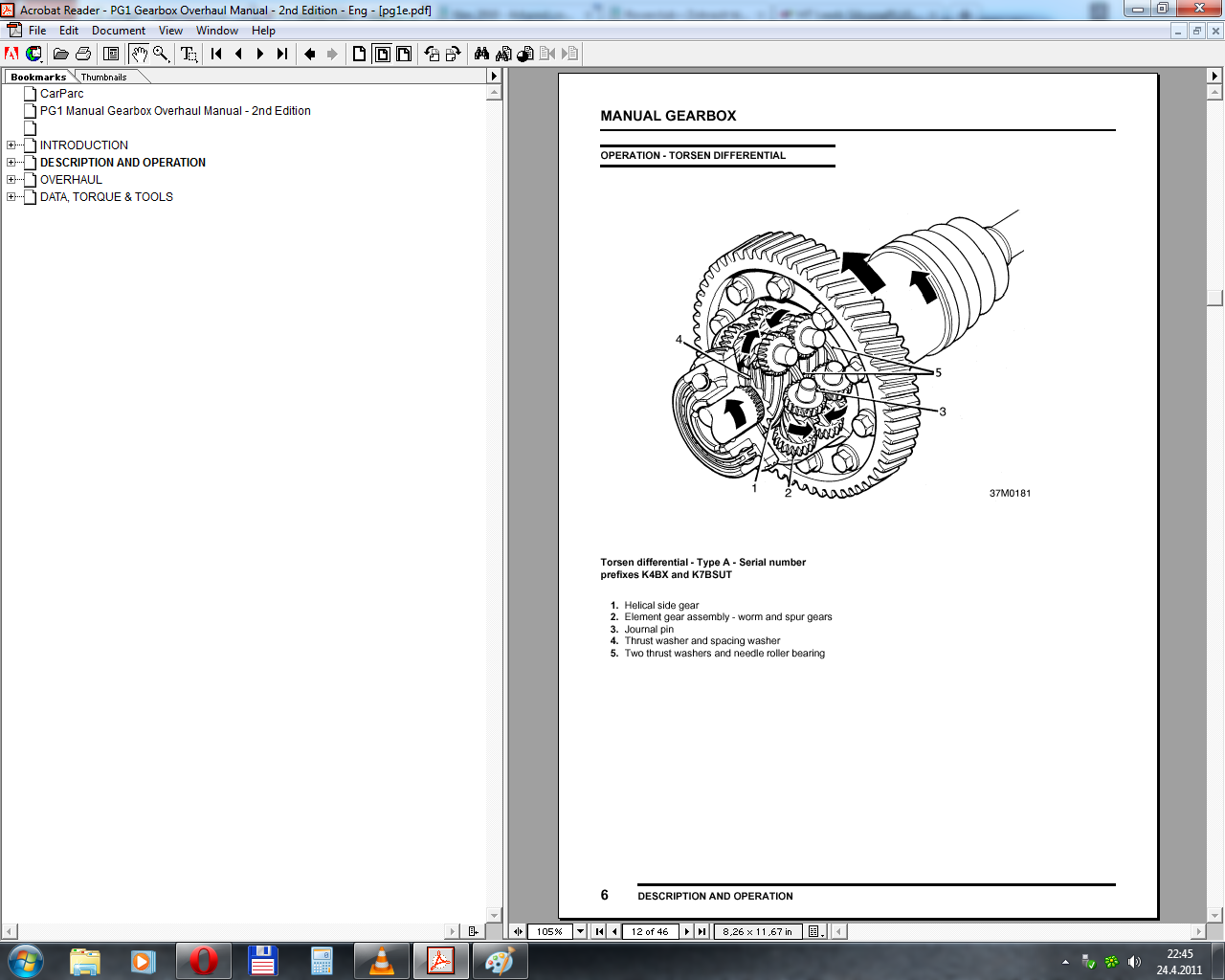Open the Document menu

(119, 31)
